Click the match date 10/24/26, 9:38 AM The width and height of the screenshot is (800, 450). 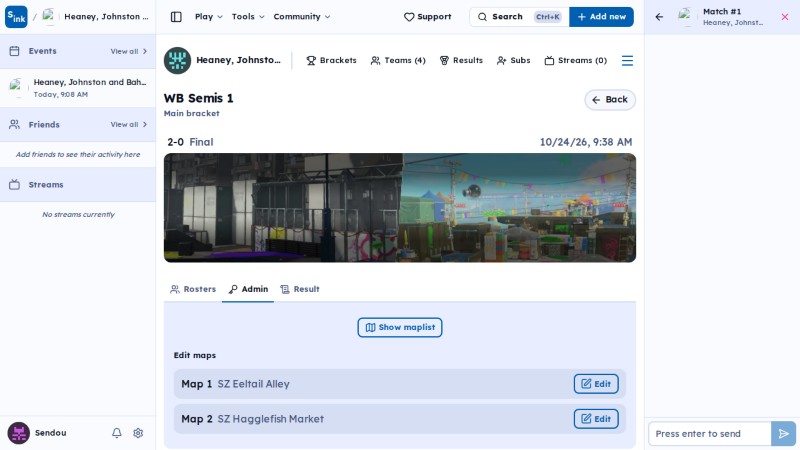[x=586, y=142]
